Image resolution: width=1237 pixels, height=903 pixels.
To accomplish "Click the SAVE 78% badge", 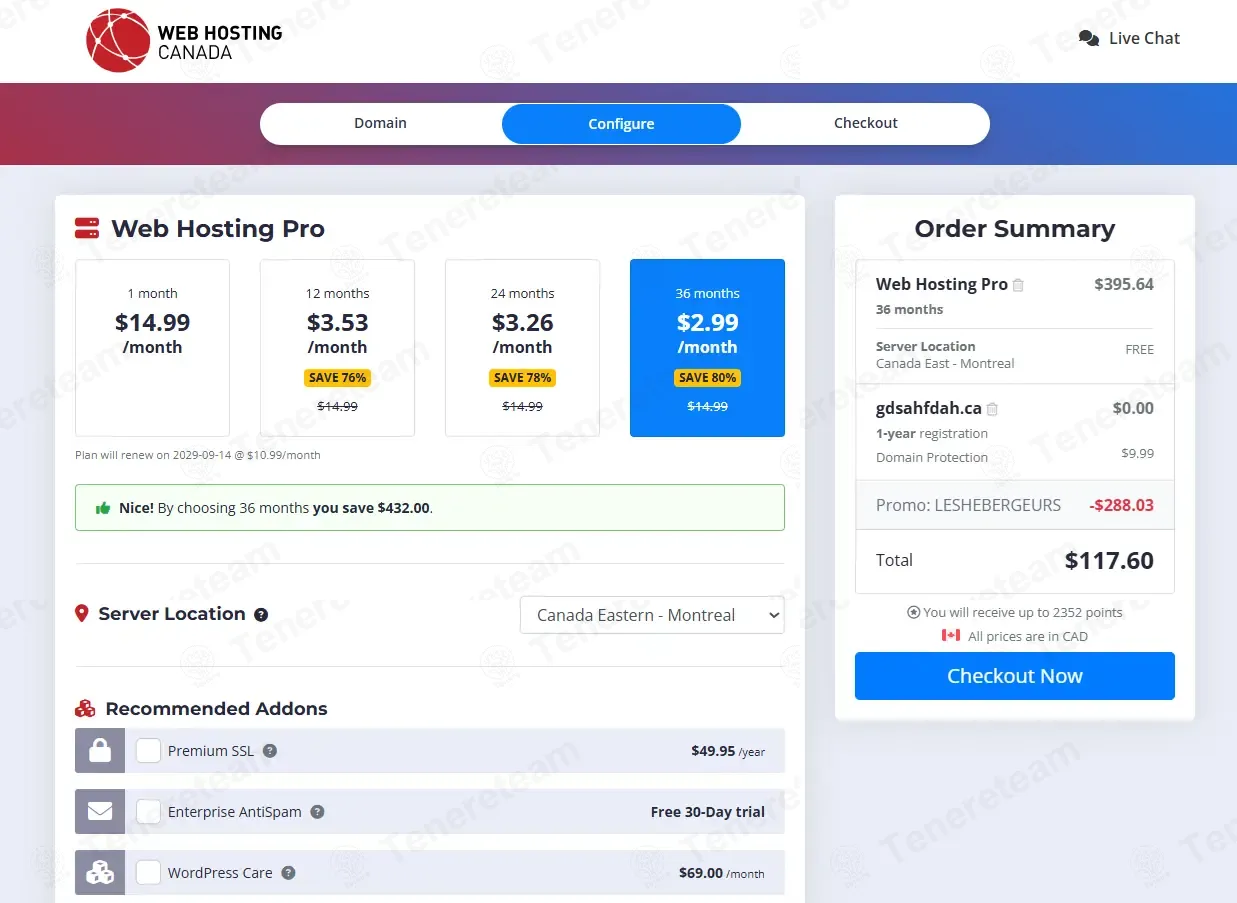I will point(522,378).
